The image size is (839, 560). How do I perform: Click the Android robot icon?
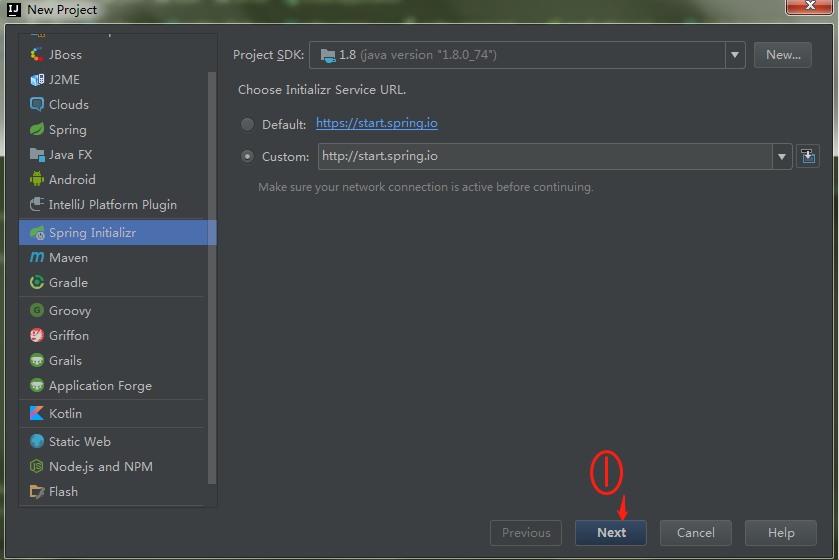click(x=36, y=179)
